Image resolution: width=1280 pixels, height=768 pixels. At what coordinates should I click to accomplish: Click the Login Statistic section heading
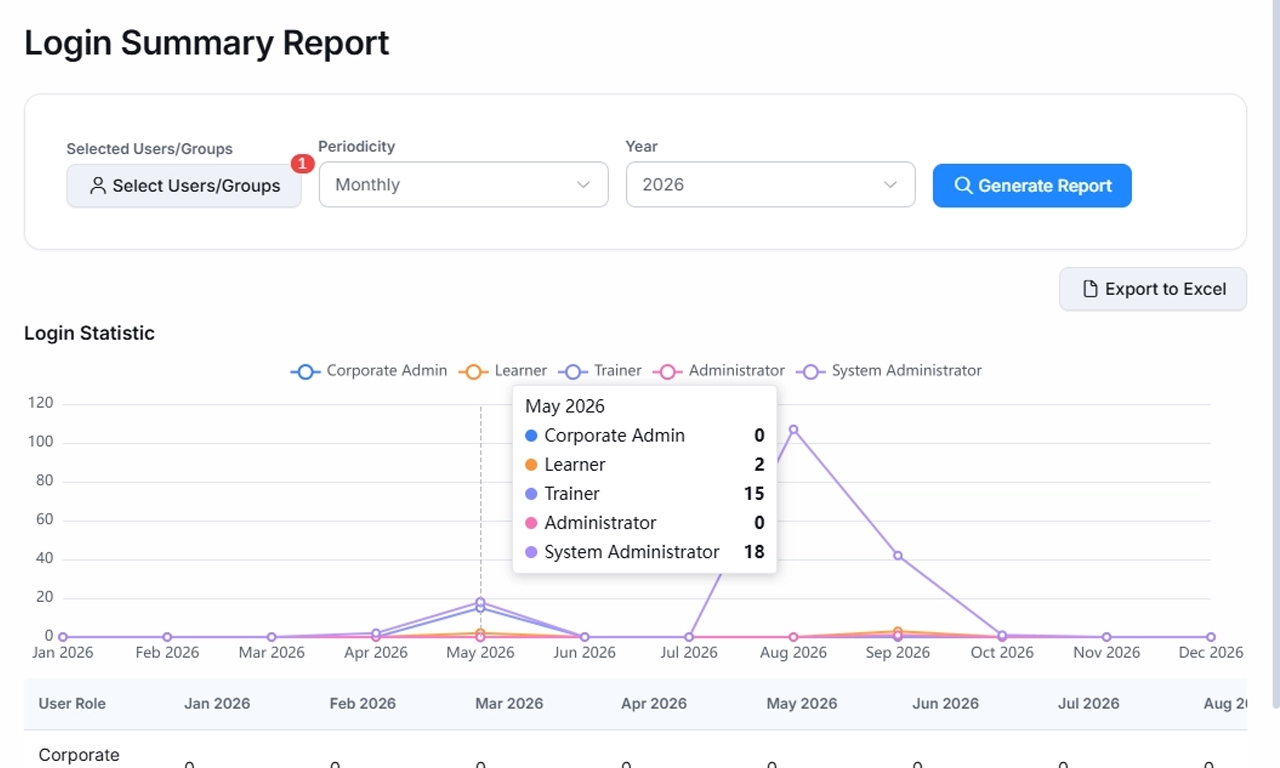click(x=89, y=334)
